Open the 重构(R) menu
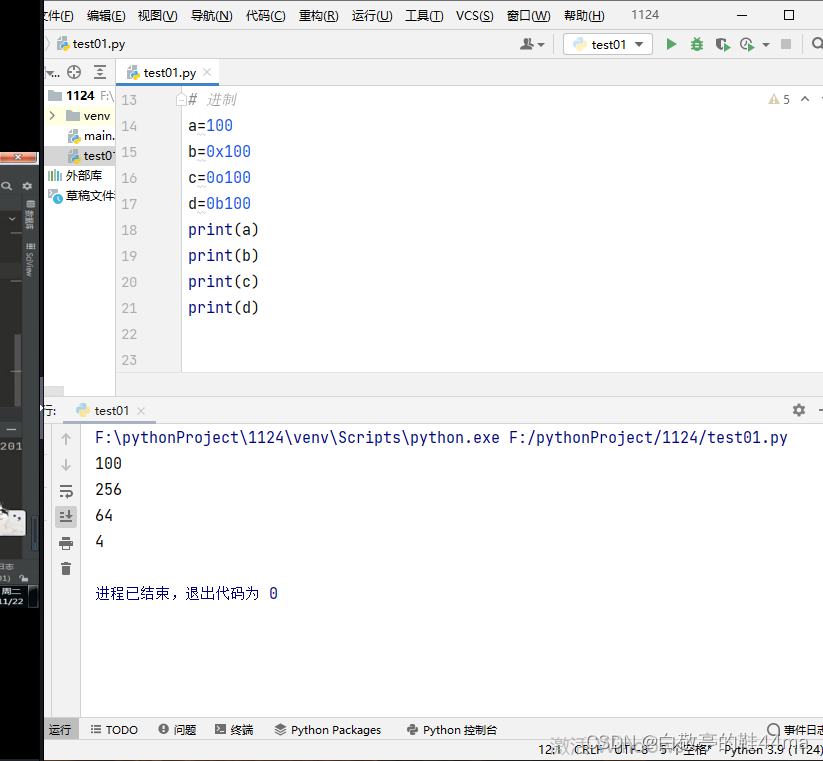Image resolution: width=823 pixels, height=761 pixels. (319, 16)
